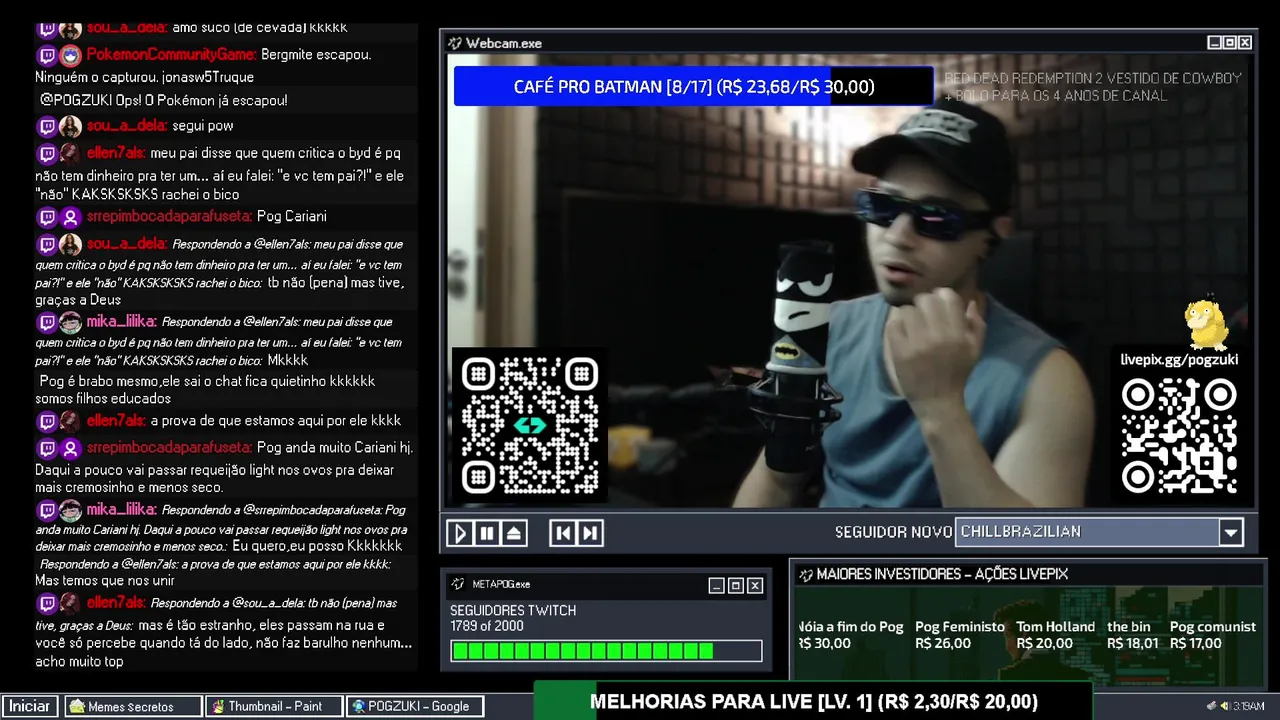The height and width of the screenshot is (720, 1280).
Task: Click the 'Nóia a fim do Pog R$ 30,00' entry
Action: [851, 635]
